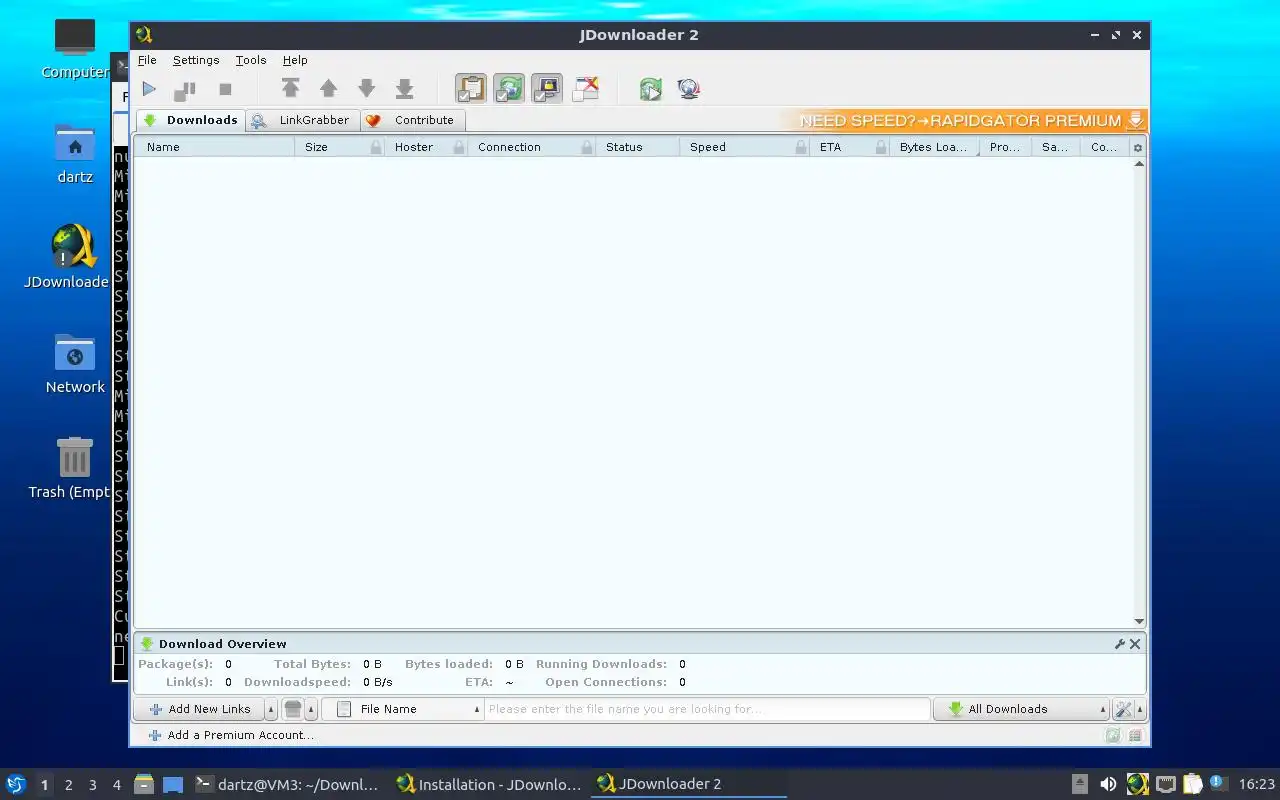Toggle lock on the Connection column
The image size is (1280, 800).
coord(587,147)
